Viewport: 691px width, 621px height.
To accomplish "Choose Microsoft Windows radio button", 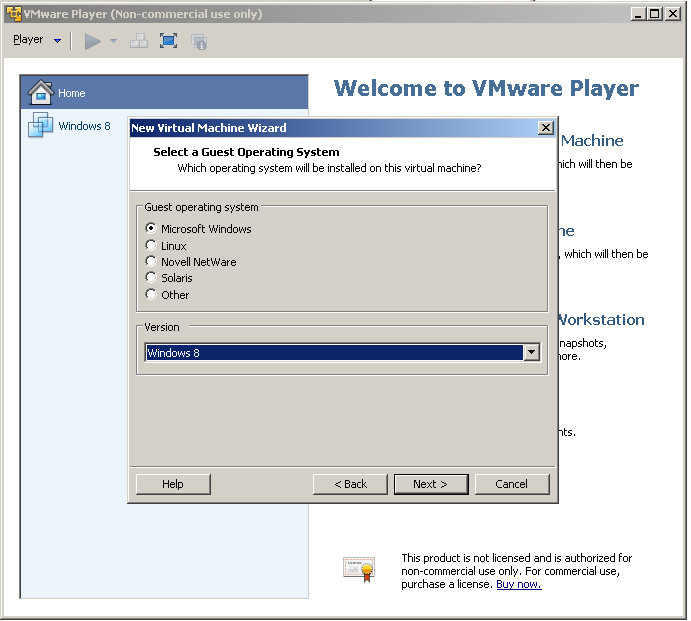I will click(151, 229).
